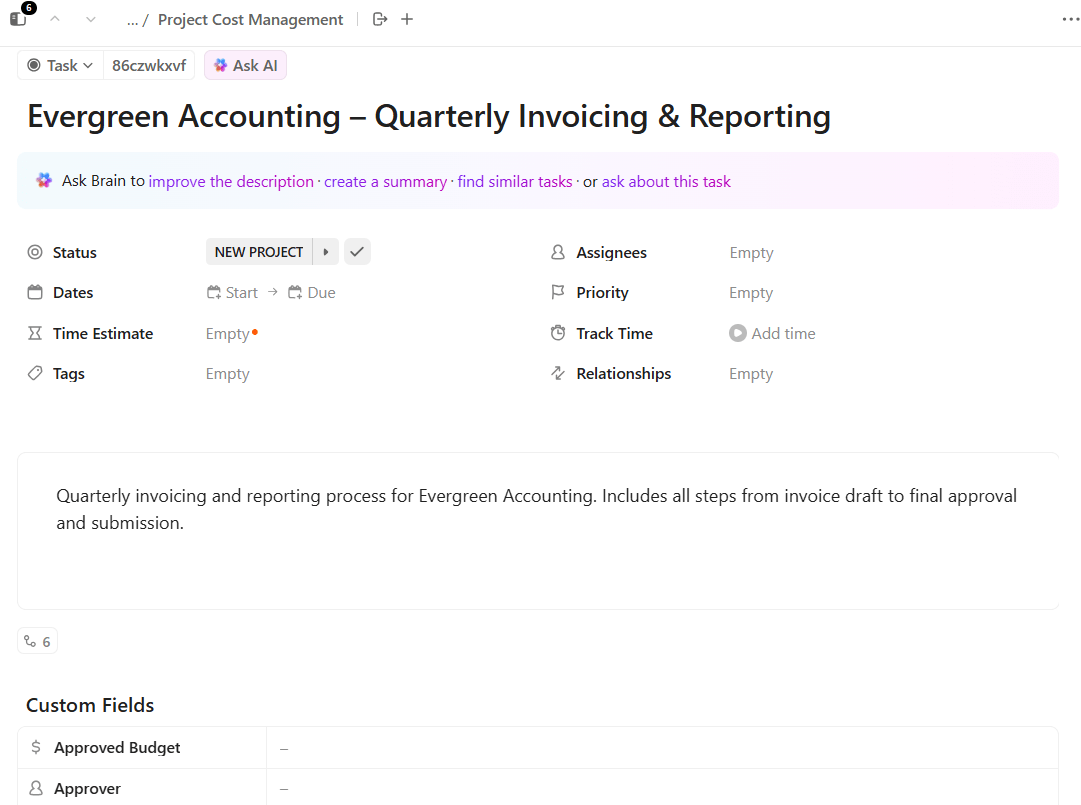Click create a summary link
1081x805 pixels.
coord(385,181)
